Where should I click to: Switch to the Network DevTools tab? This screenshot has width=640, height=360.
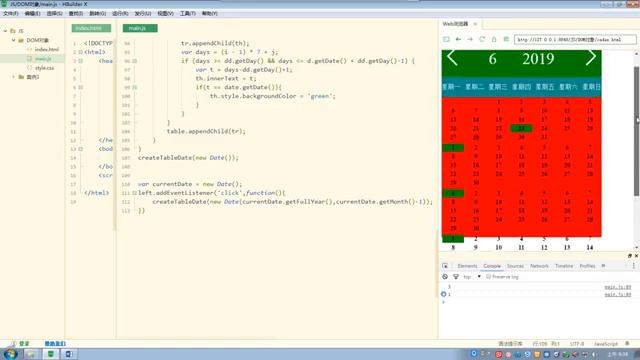(539, 266)
